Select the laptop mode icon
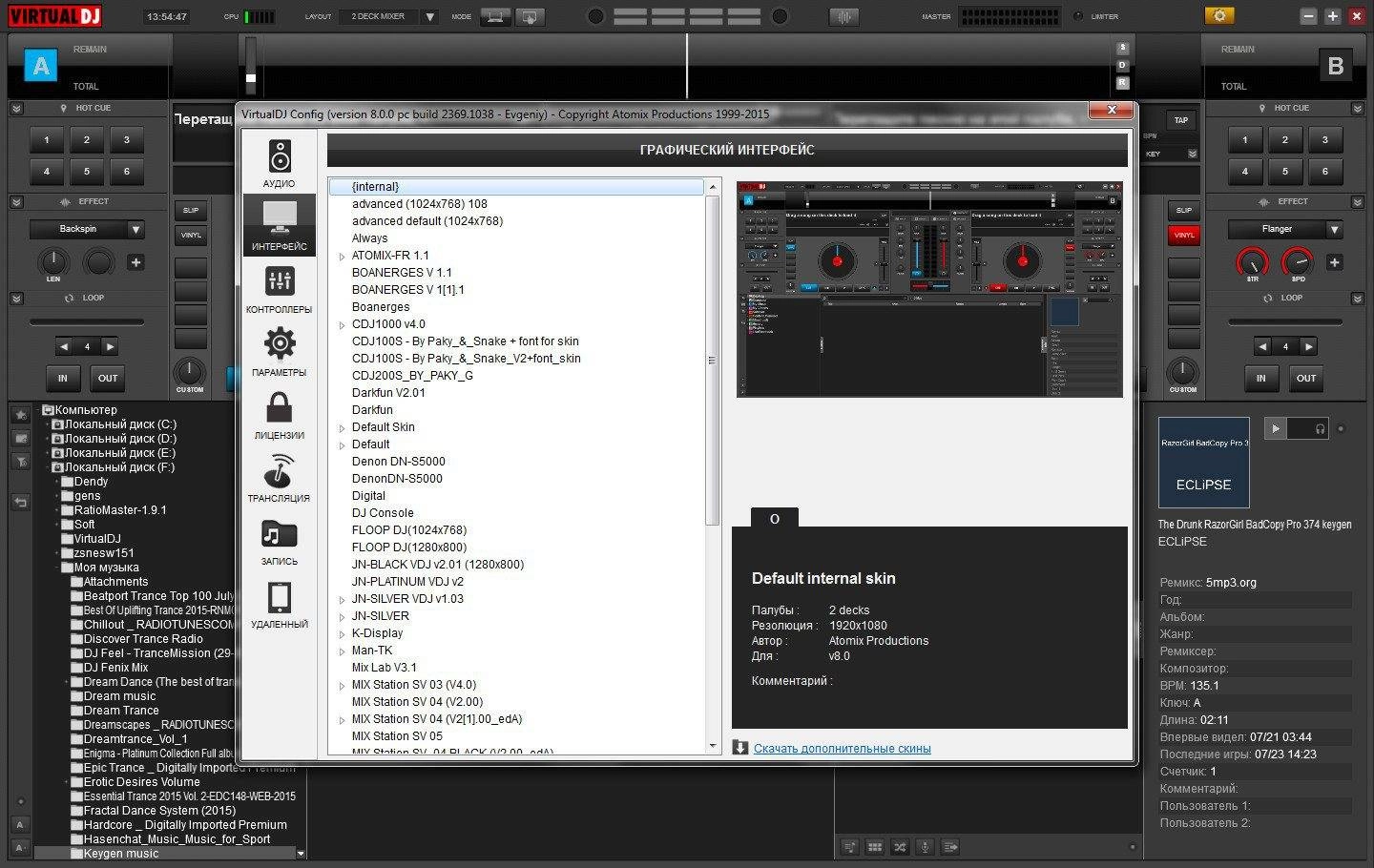This screenshot has height=868, width=1374. click(x=496, y=16)
